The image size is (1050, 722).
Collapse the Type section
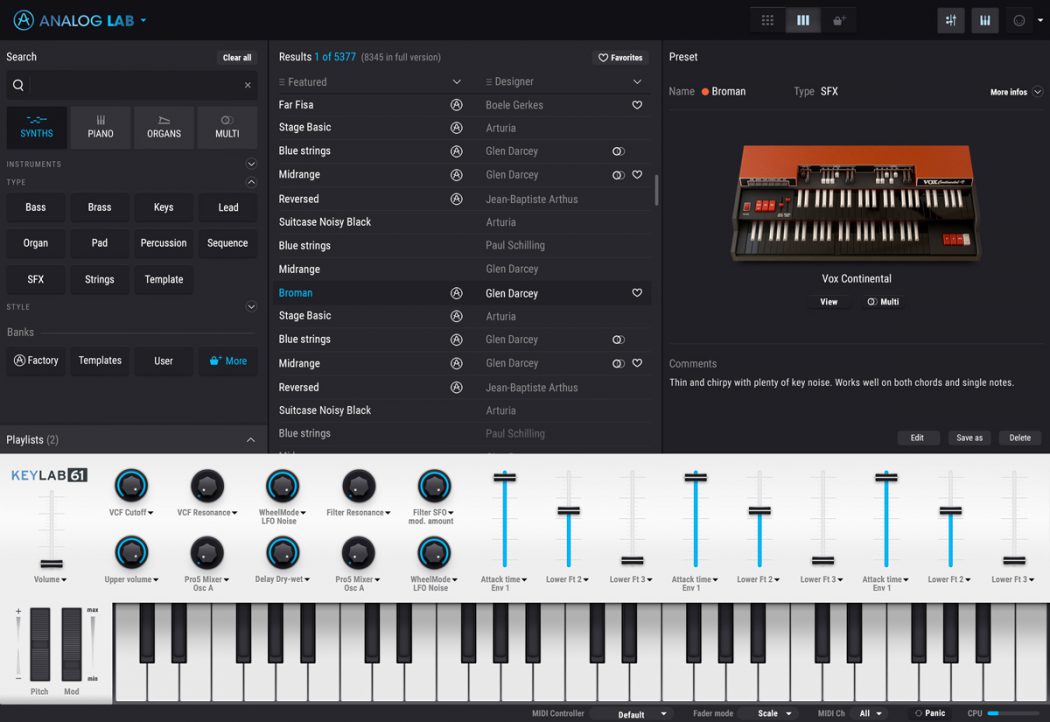click(x=251, y=182)
